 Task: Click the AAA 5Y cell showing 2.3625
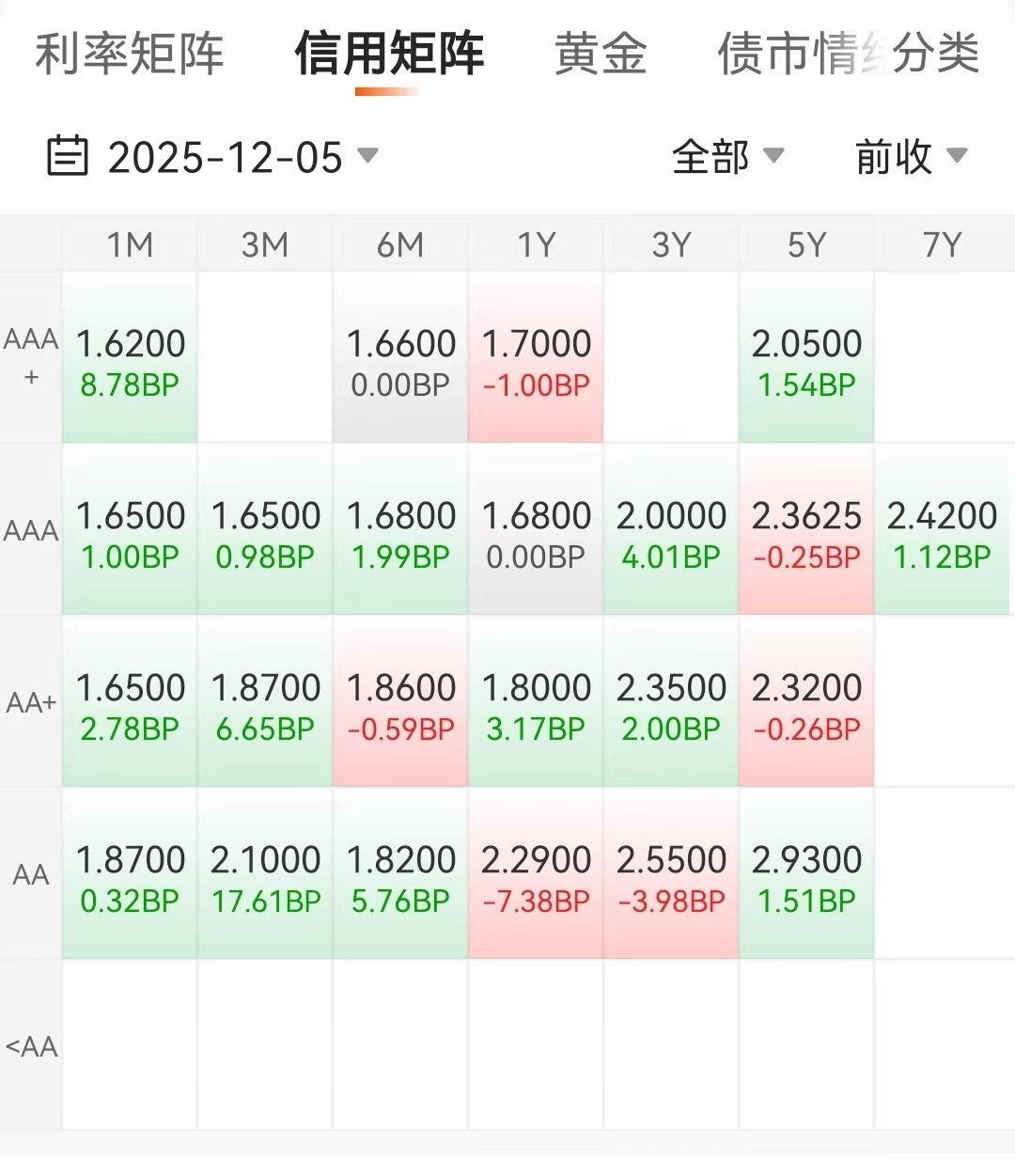click(806, 531)
